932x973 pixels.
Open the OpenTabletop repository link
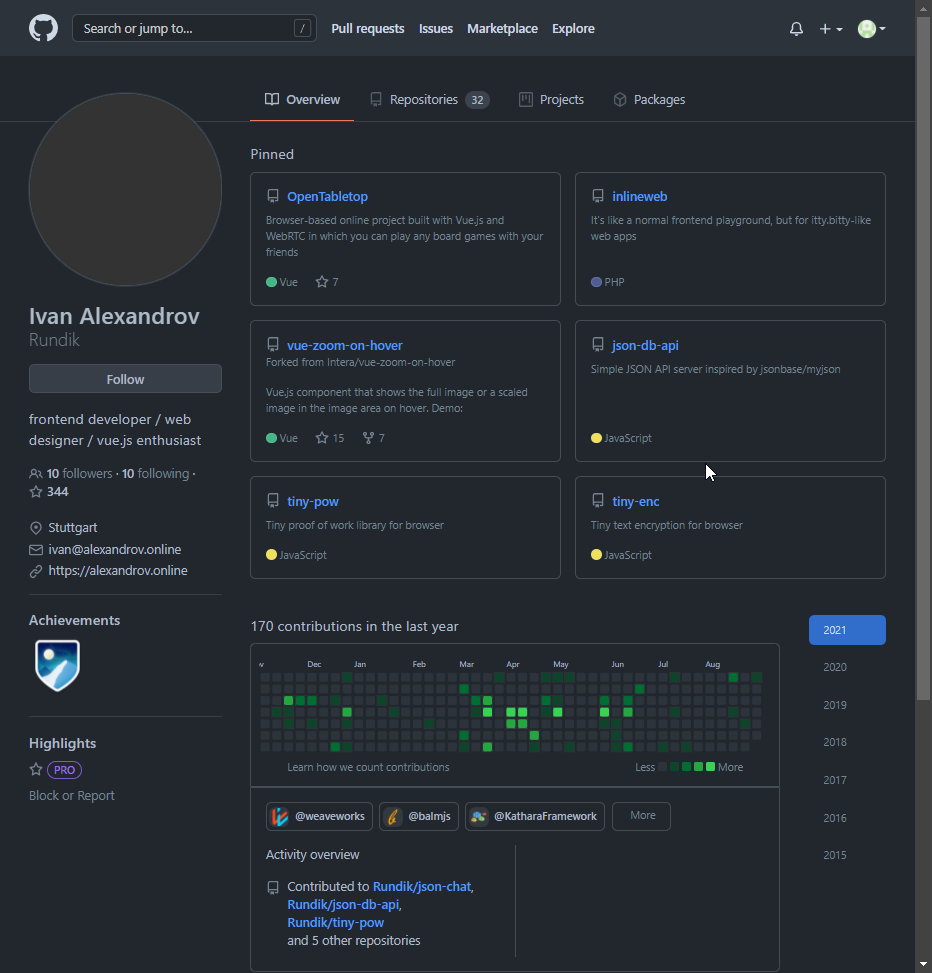pos(328,197)
